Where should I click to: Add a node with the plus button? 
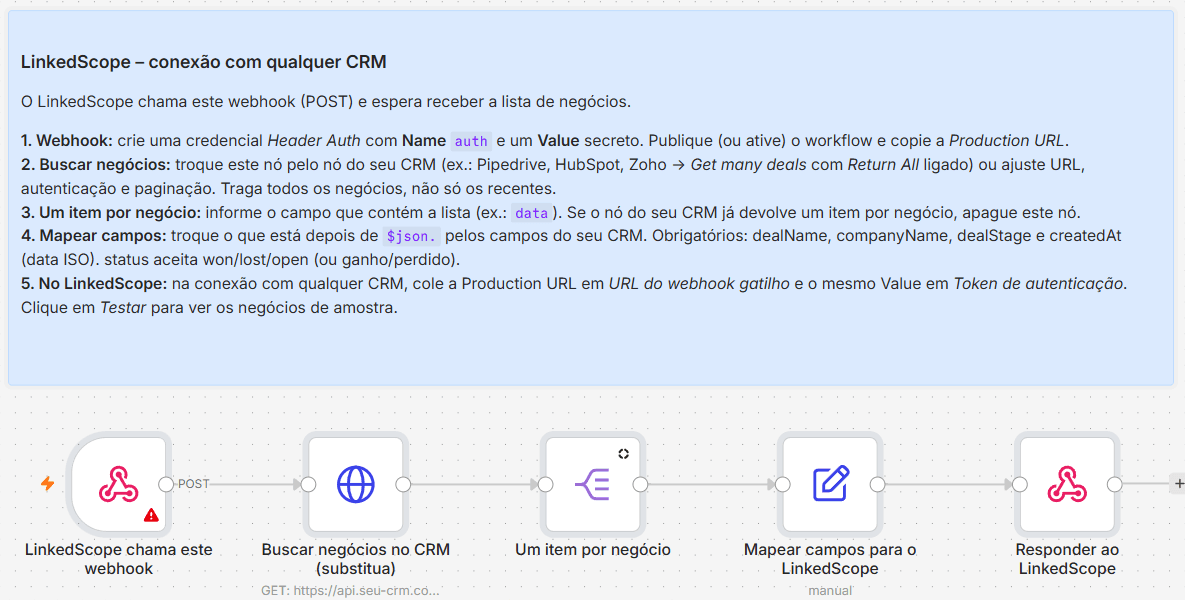[x=1177, y=484]
